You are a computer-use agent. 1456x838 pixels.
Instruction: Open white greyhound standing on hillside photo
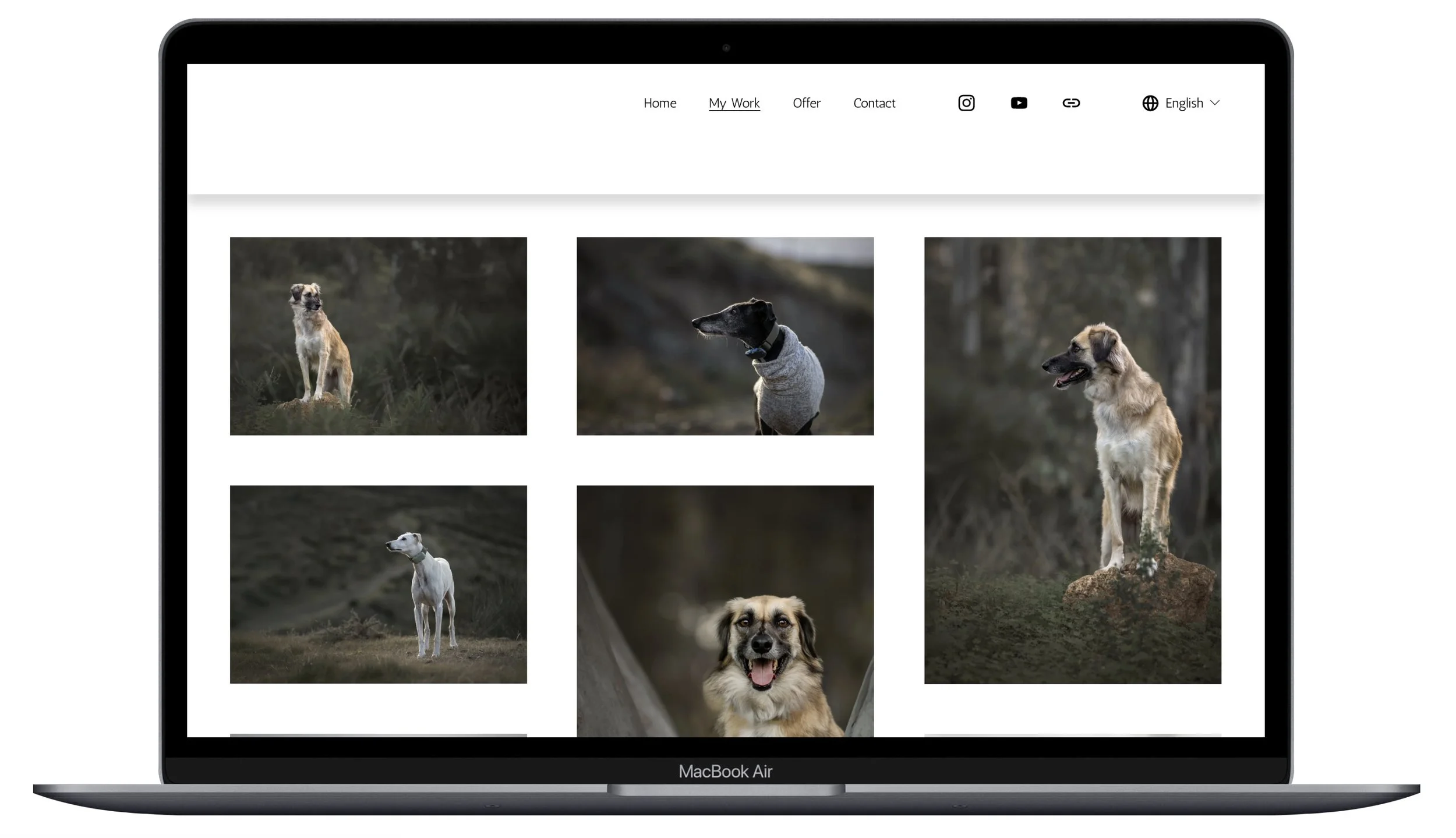[378, 584]
